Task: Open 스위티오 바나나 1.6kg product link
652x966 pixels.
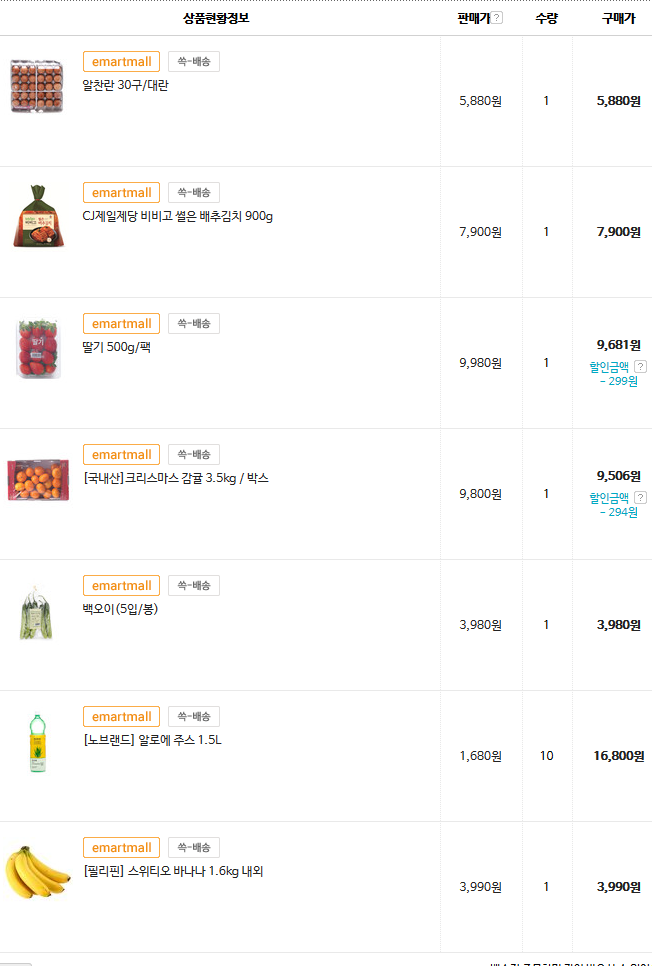Action: click(x=172, y=872)
